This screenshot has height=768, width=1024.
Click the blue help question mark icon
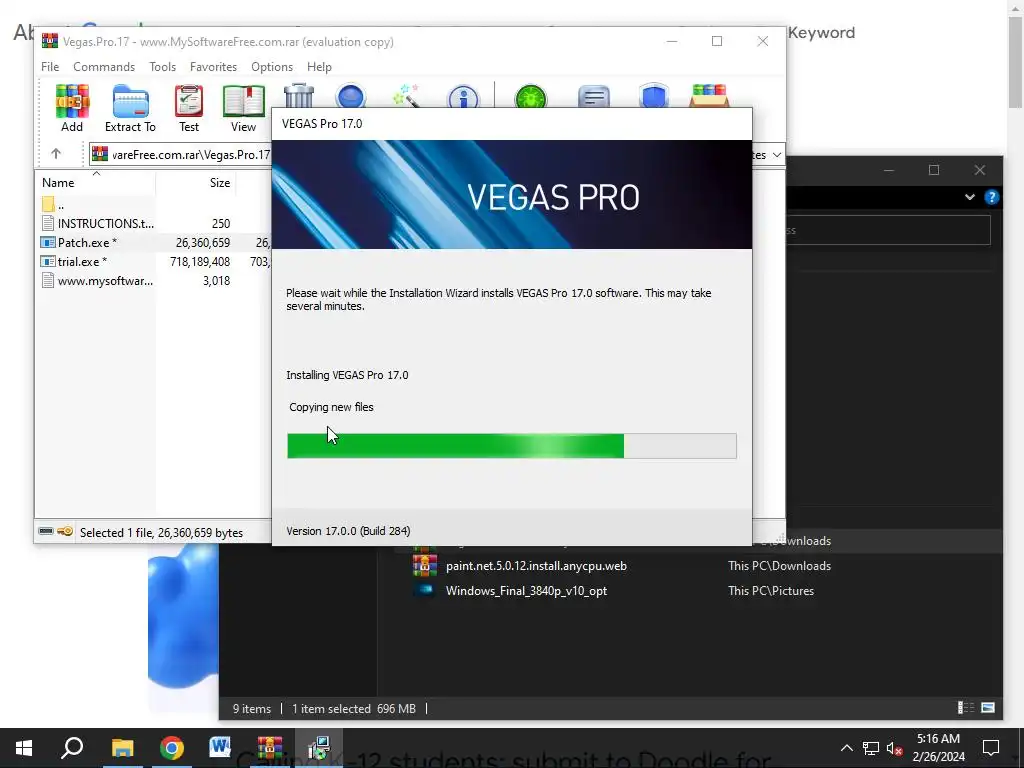click(991, 197)
